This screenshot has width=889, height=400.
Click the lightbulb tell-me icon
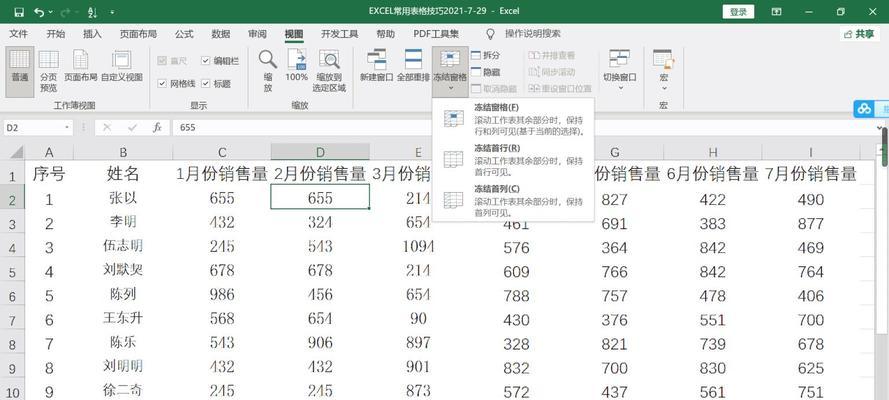[x=490, y=34]
